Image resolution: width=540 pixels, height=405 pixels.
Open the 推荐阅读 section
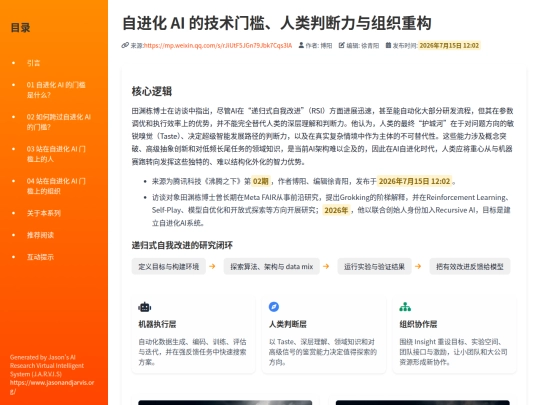pyautogui.click(x=40, y=235)
